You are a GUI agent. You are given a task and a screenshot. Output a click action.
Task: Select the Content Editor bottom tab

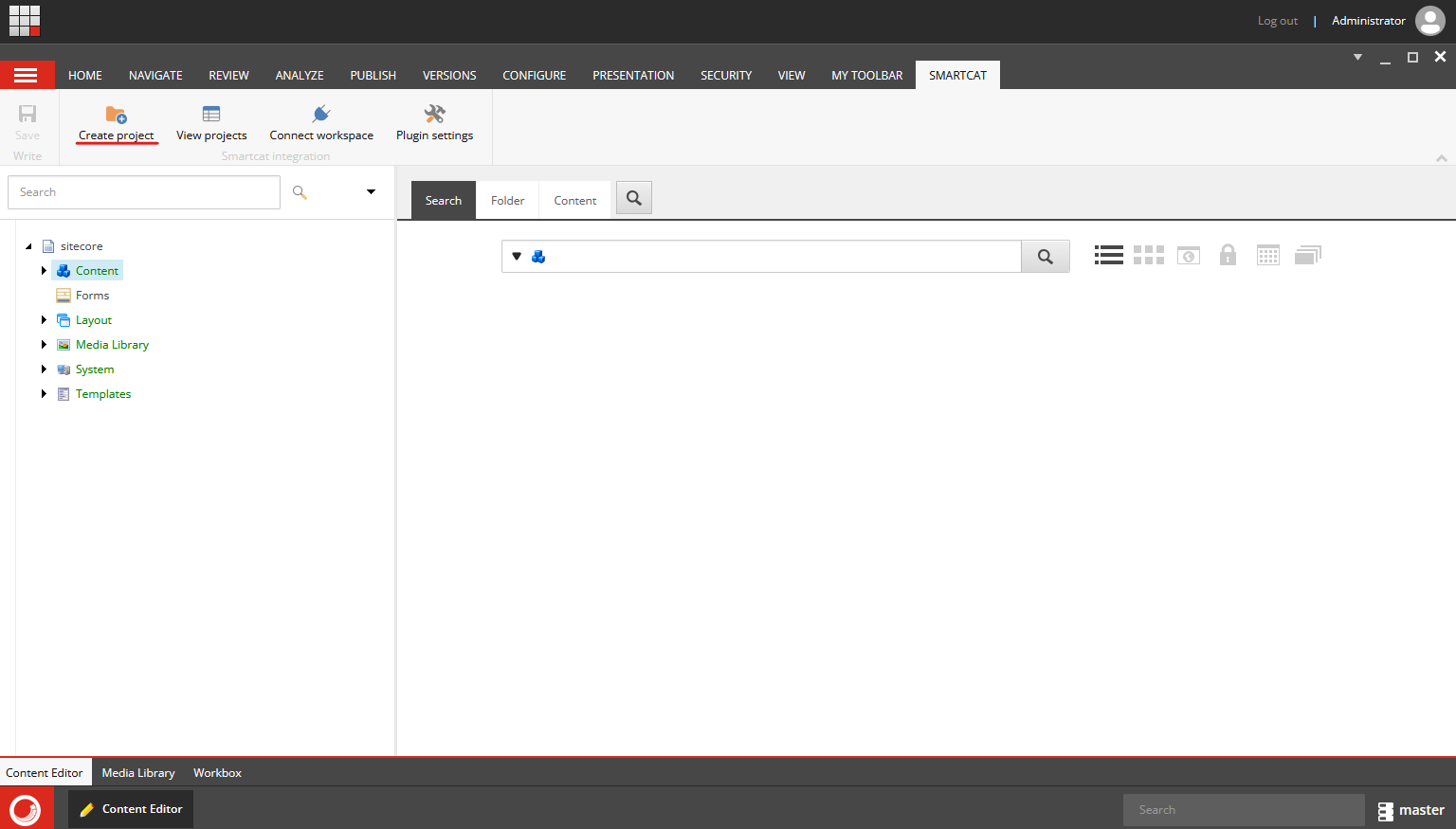45,773
